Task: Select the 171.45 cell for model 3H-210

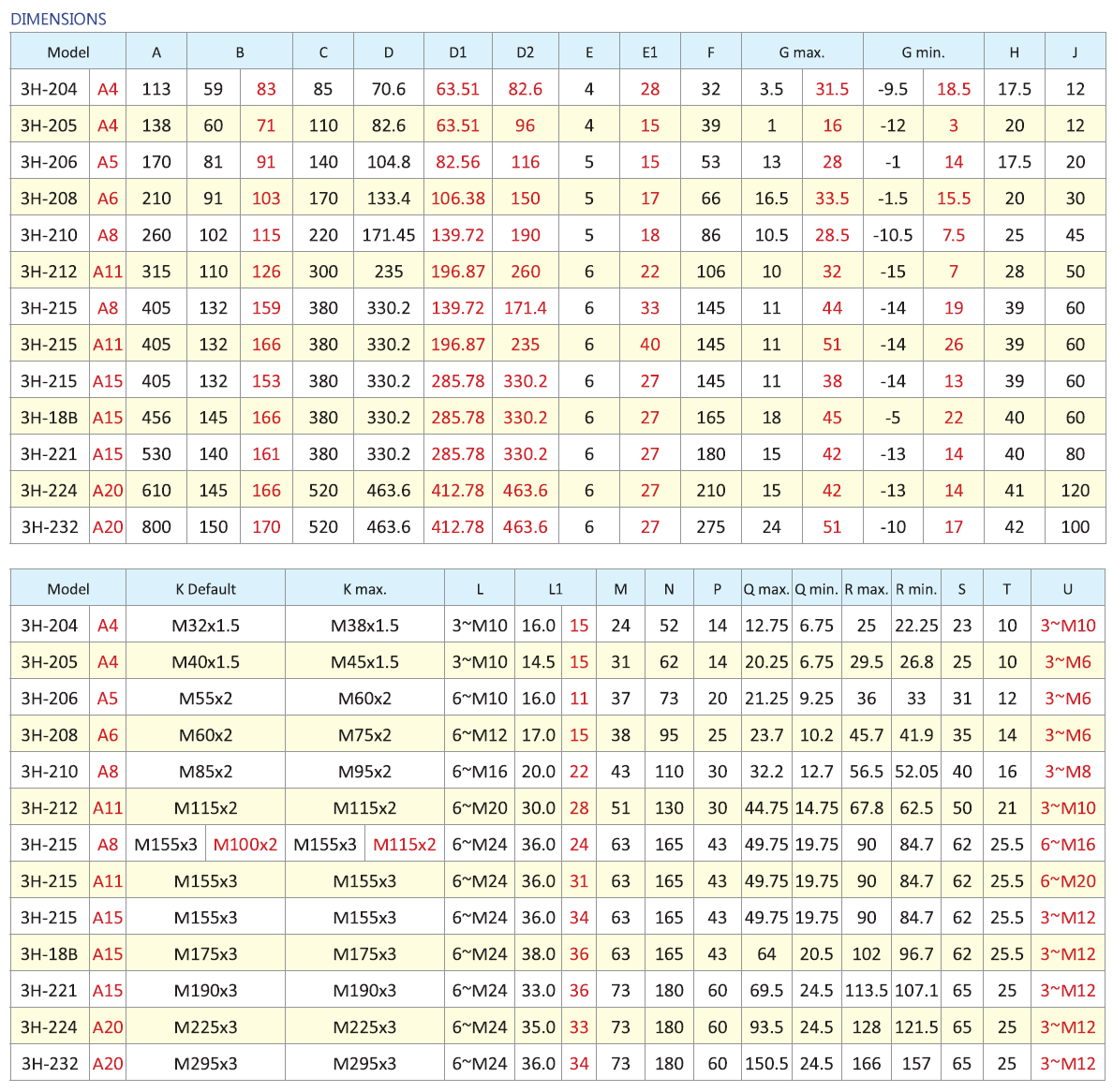Action: pos(388,235)
